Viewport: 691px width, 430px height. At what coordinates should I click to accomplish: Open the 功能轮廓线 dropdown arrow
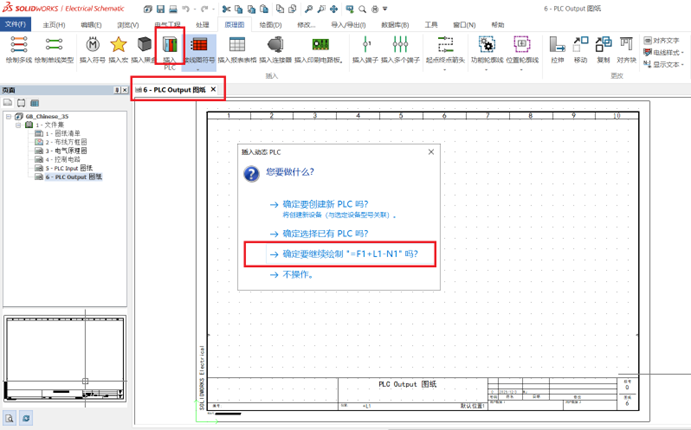[x=487, y=69]
